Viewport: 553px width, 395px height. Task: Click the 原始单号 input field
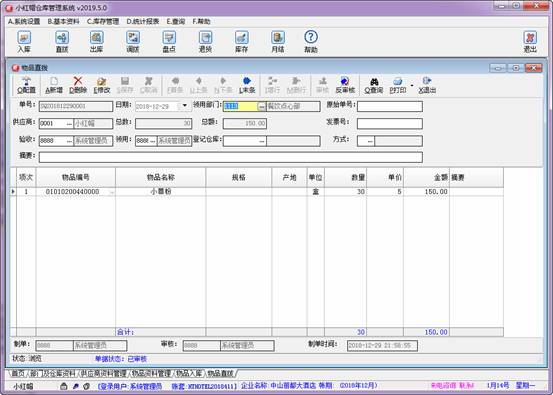click(x=390, y=106)
